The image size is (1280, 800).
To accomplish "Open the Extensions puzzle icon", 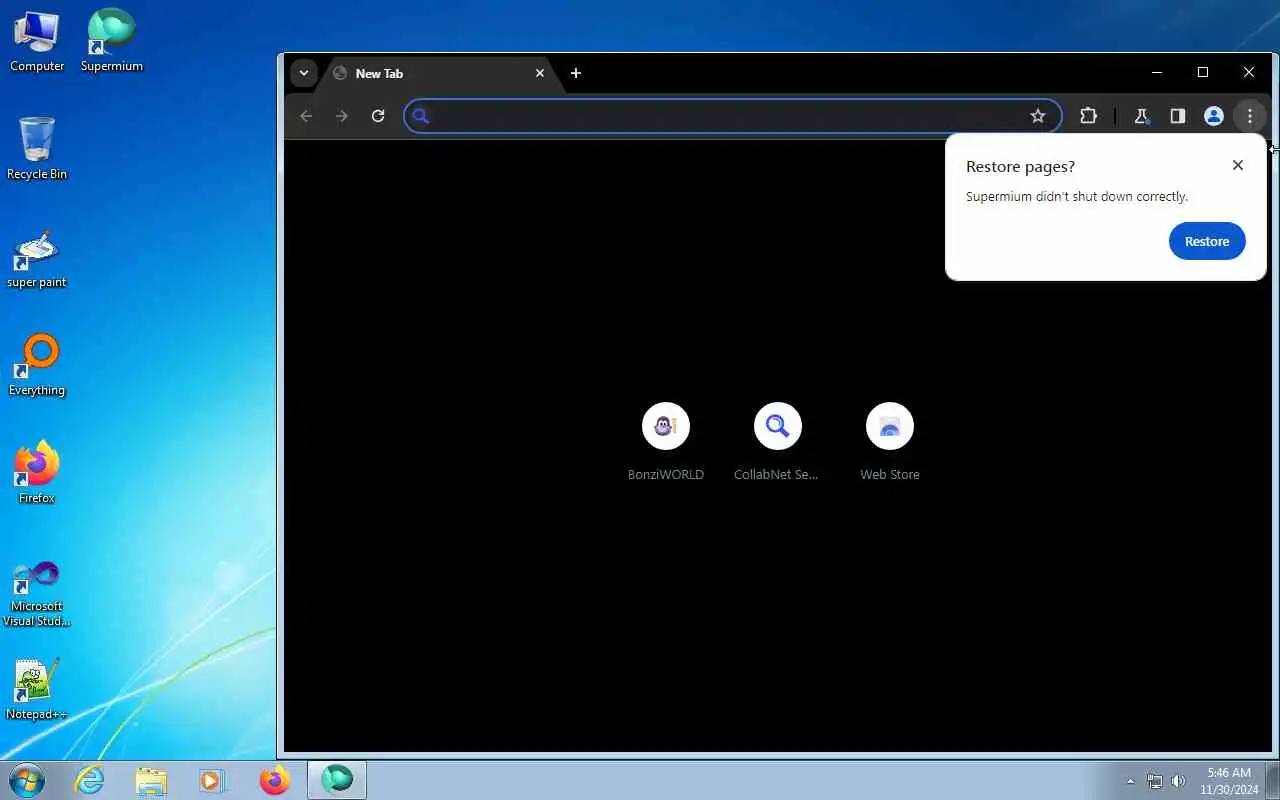I will pos(1089,116).
